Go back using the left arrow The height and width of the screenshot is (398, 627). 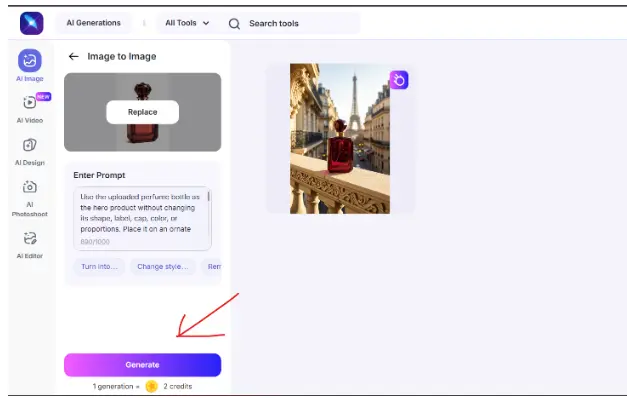pos(74,56)
